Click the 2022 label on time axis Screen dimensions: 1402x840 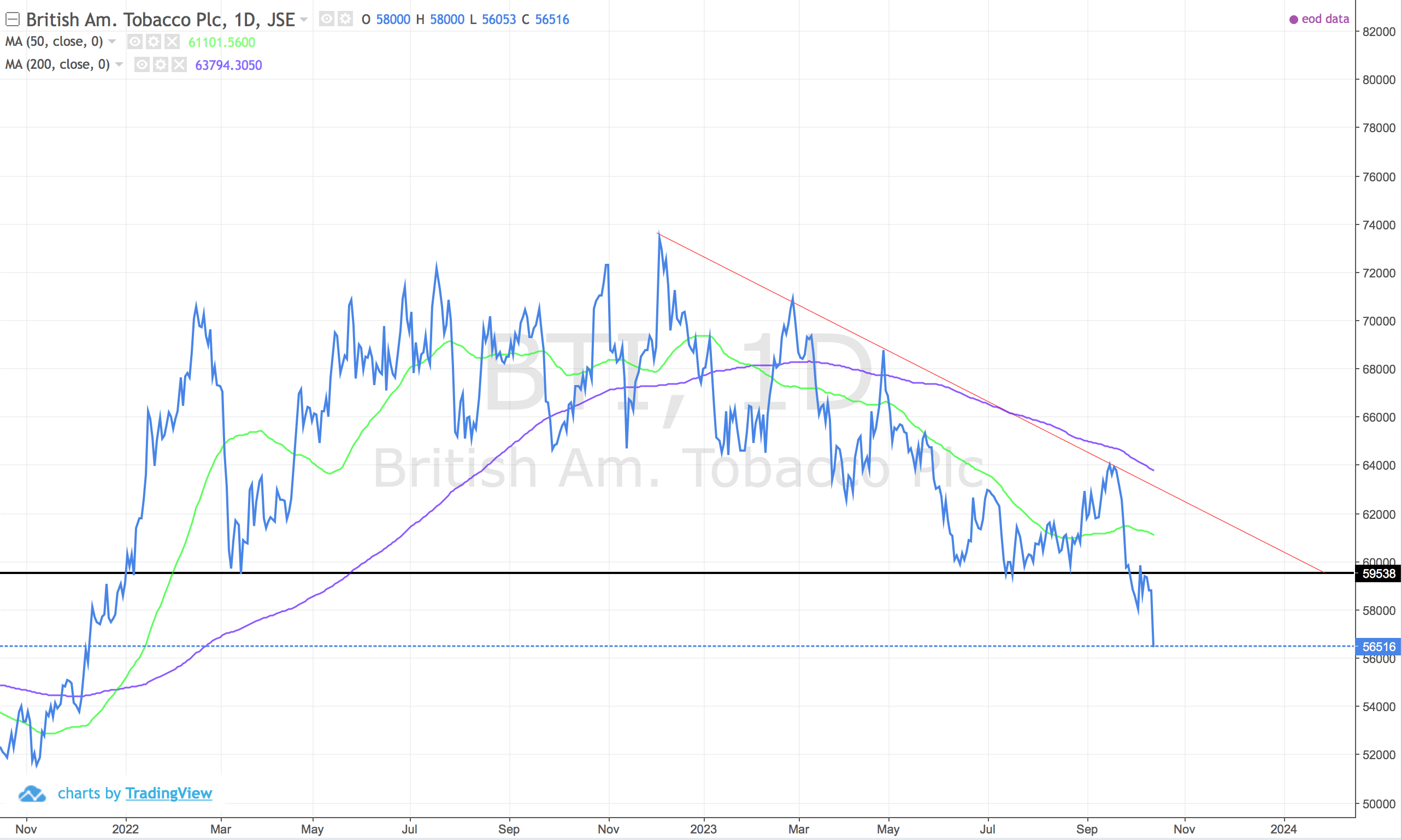click(x=125, y=829)
